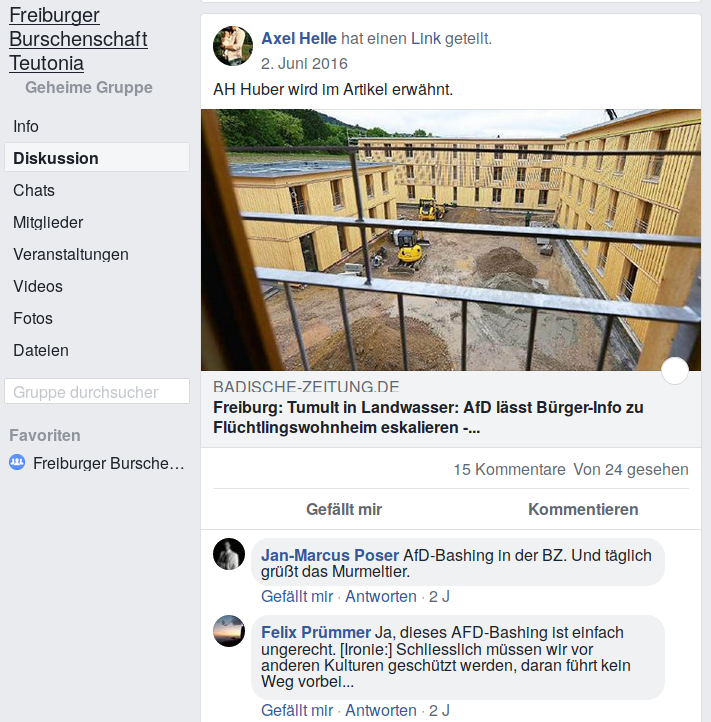This screenshot has height=722, width=711.
Task: Open the Axel Helle profile link
Action: [299, 39]
